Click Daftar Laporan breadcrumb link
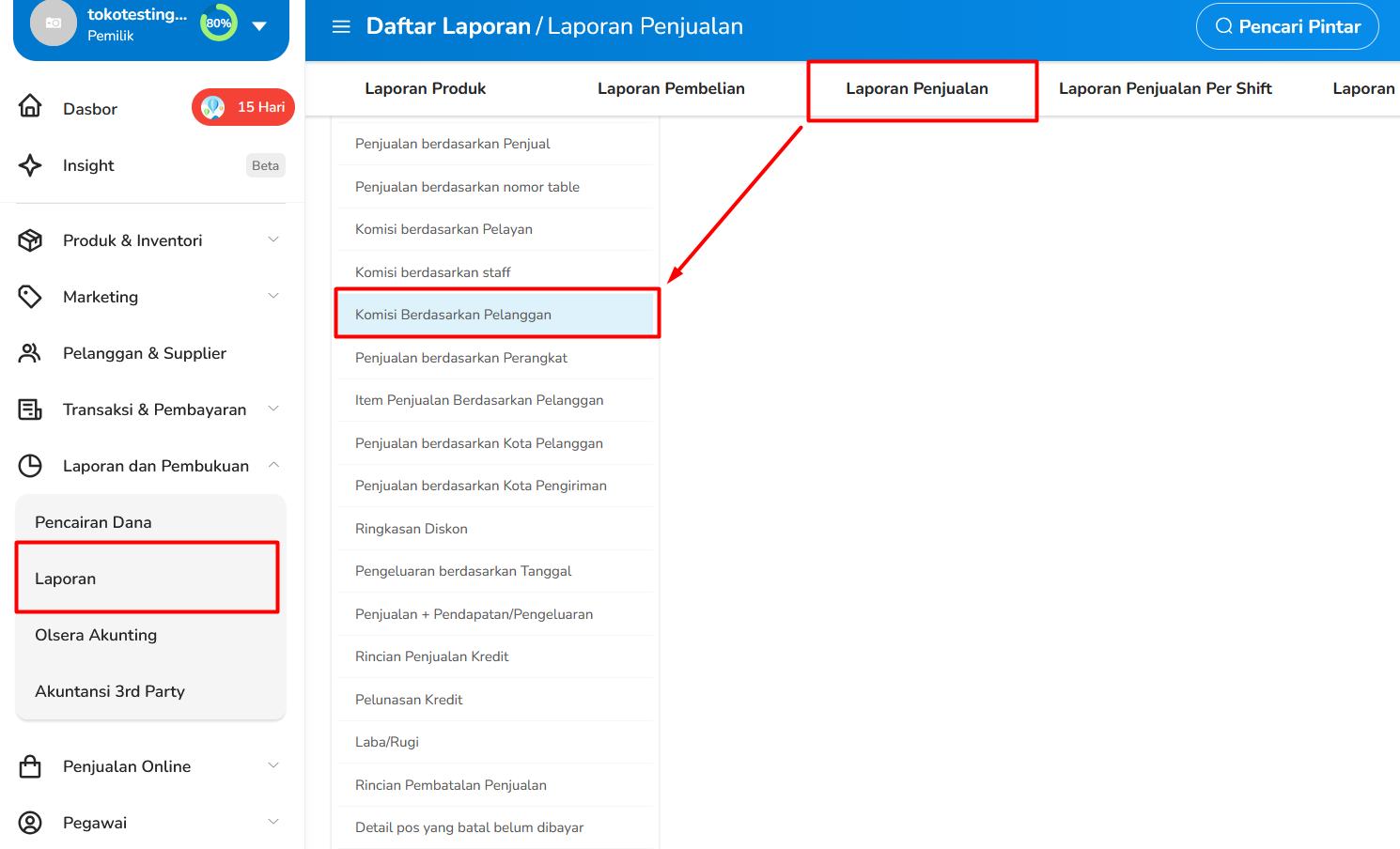The image size is (1400, 849). point(448,26)
